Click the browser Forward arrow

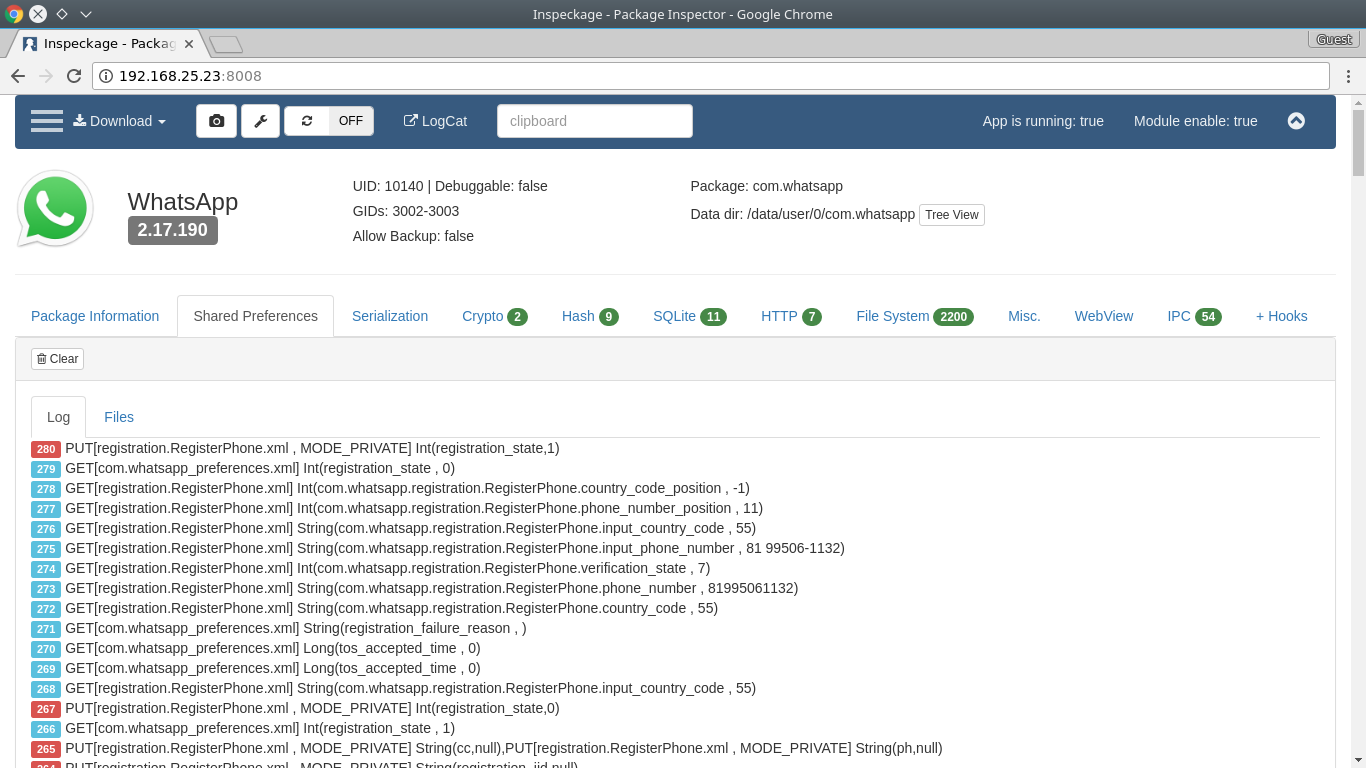pos(46,76)
